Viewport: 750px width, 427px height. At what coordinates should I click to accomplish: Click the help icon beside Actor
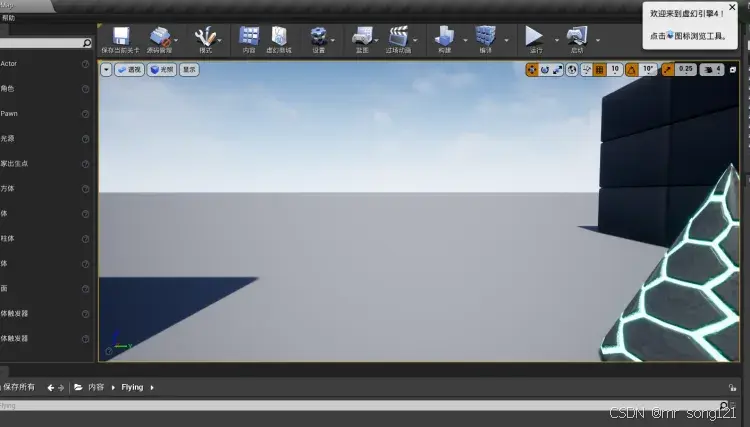tap(85, 64)
